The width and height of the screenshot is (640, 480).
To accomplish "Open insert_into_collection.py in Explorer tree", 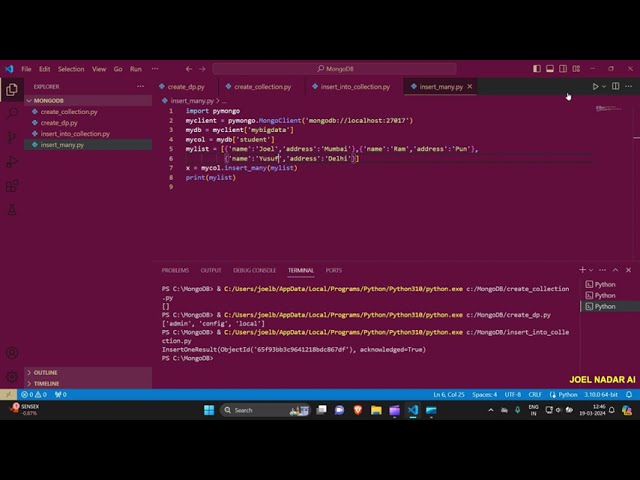I will click(x=88, y=133).
